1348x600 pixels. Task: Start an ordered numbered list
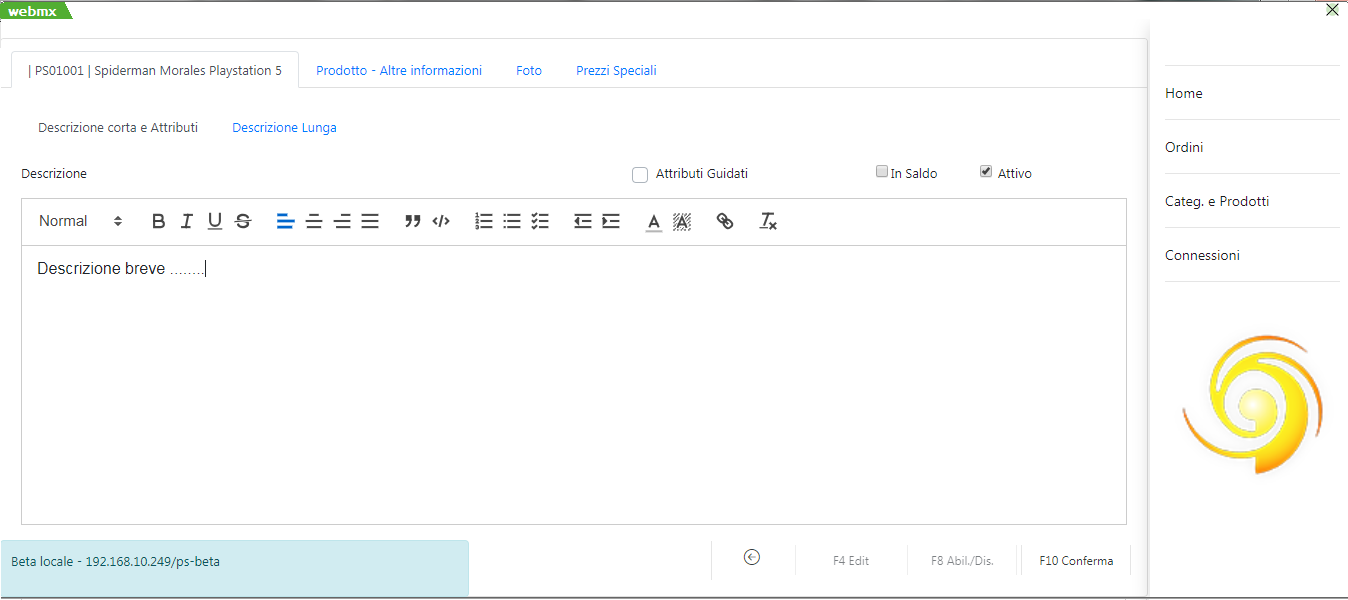pyautogui.click(x=484, y=222)
